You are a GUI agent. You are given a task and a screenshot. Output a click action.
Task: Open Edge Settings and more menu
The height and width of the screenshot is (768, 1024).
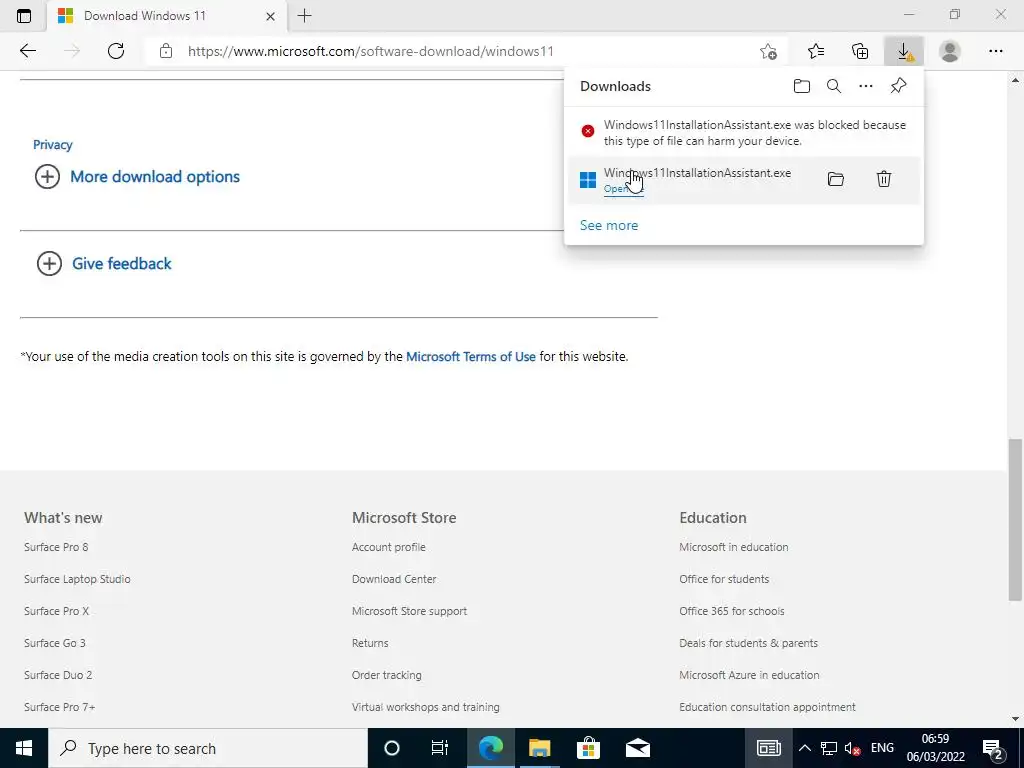click(x=995, y=51)
